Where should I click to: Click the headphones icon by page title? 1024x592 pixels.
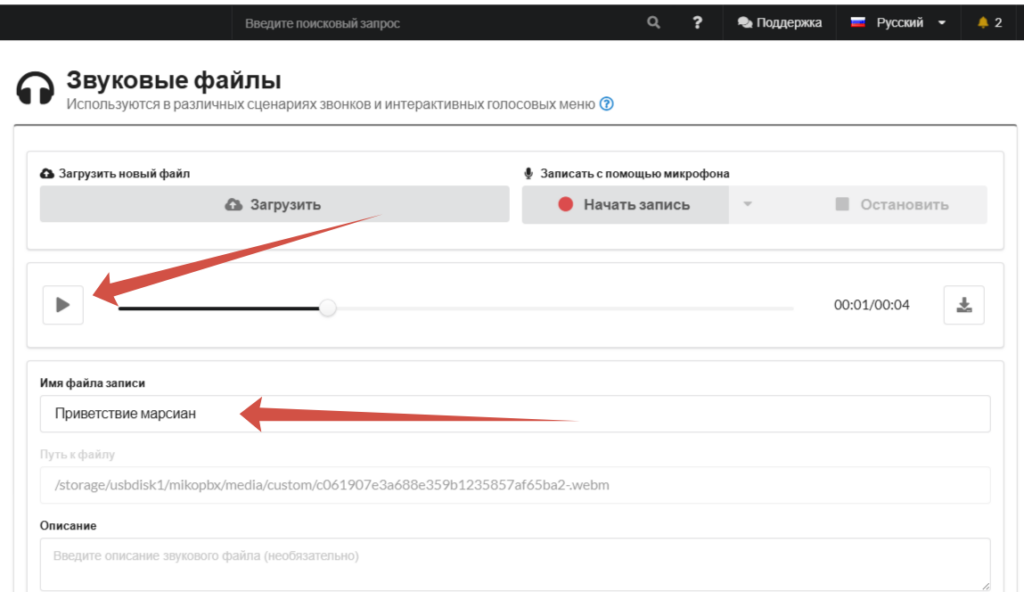[35, 89]
